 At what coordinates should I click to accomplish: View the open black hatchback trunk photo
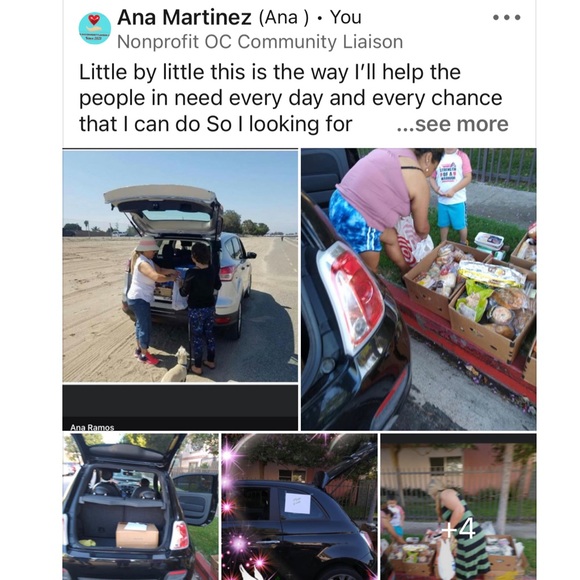pos(141,506)
